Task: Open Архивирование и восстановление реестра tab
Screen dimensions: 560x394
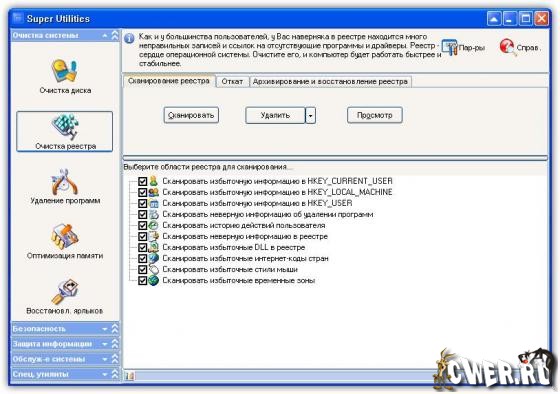Action: coord(330,81)
